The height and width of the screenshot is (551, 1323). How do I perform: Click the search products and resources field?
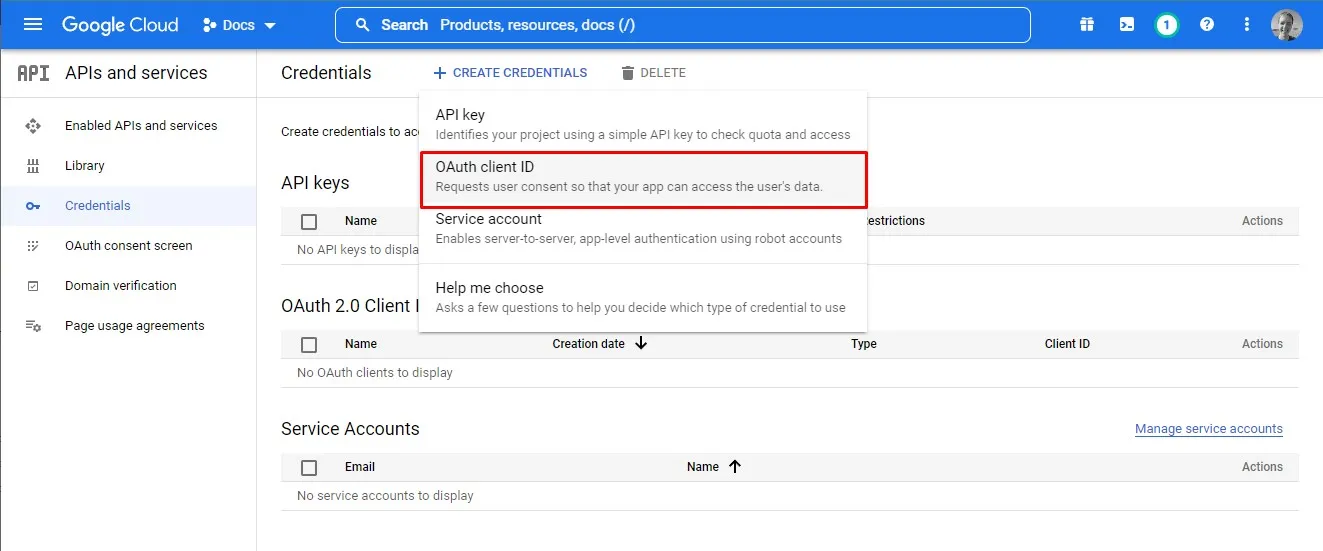[x=682, y=25]
